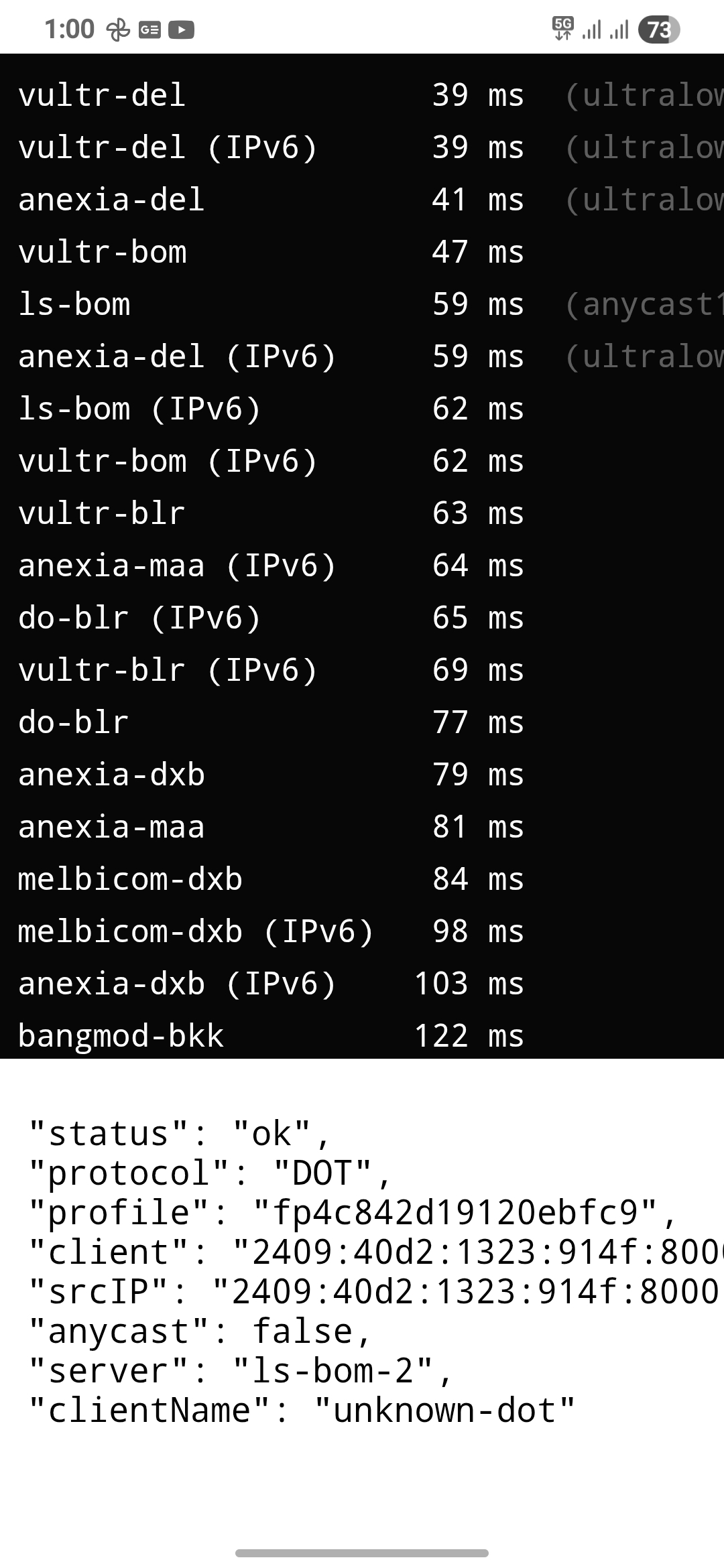
Task: Tap the fan icon in status bar
Action: [x=119, y=29]
